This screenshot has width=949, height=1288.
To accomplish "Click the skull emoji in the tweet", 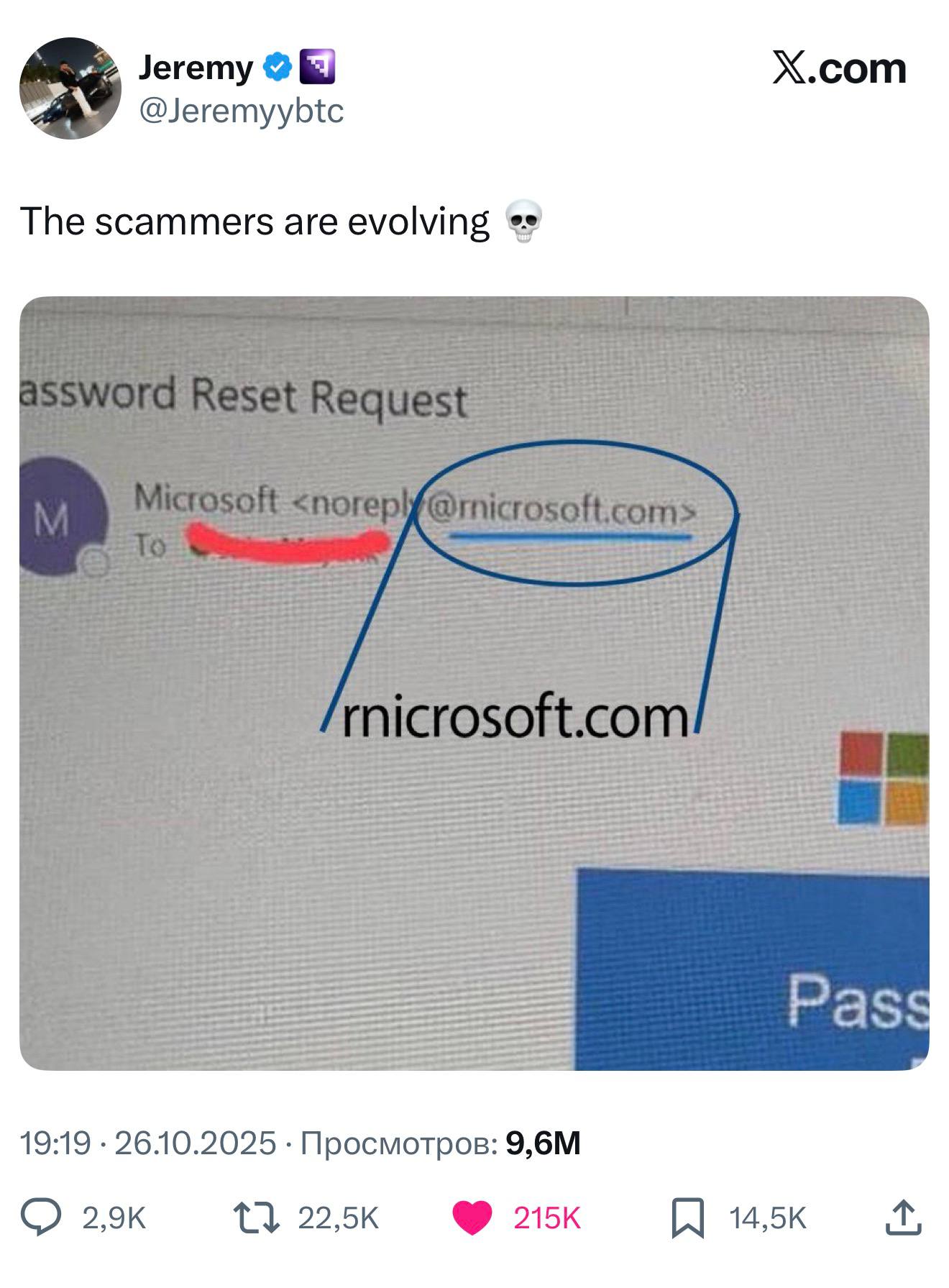I will click(x=524, y=221).
